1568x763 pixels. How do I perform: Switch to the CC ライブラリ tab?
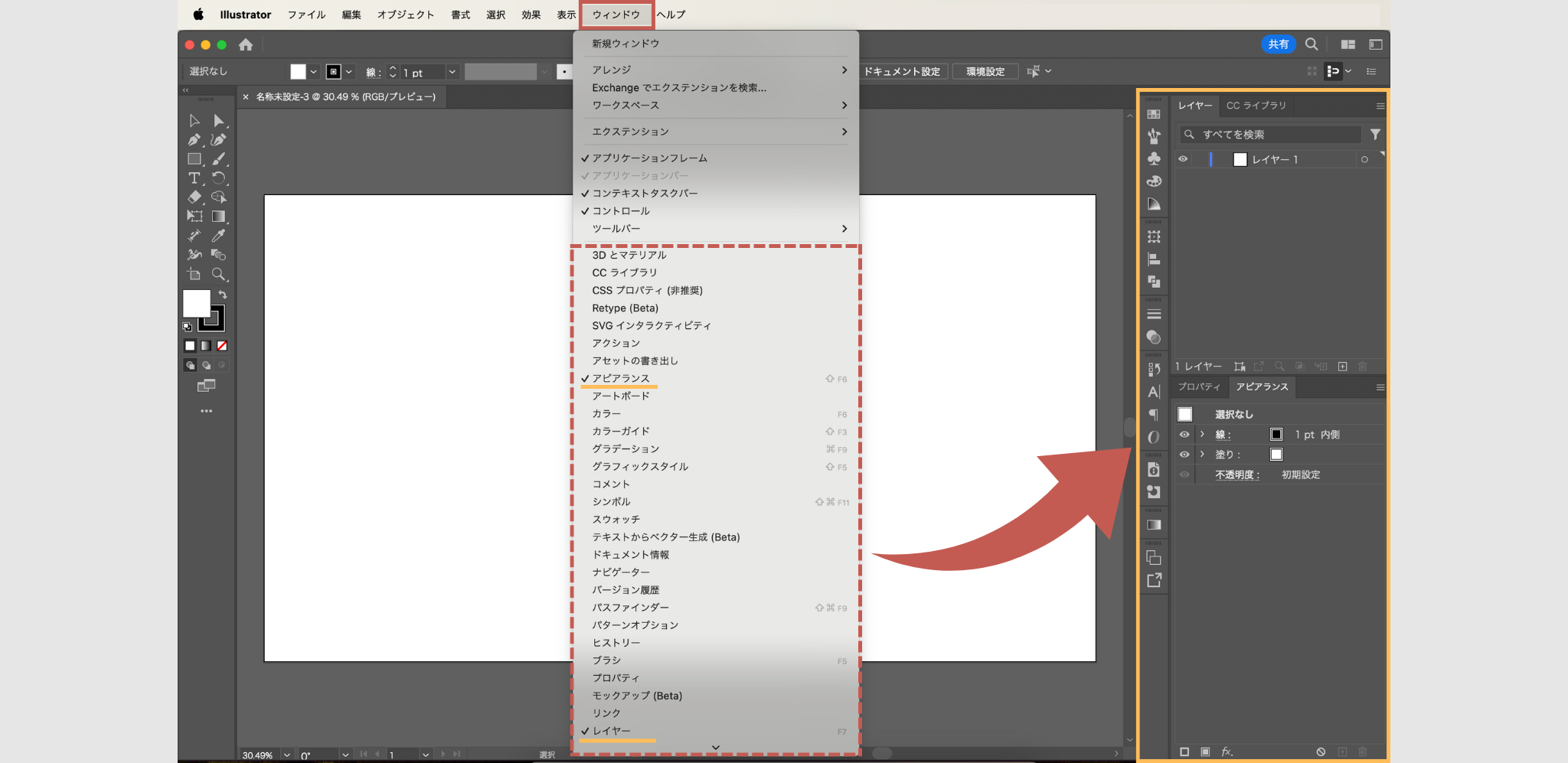[x=1256, y=106]
